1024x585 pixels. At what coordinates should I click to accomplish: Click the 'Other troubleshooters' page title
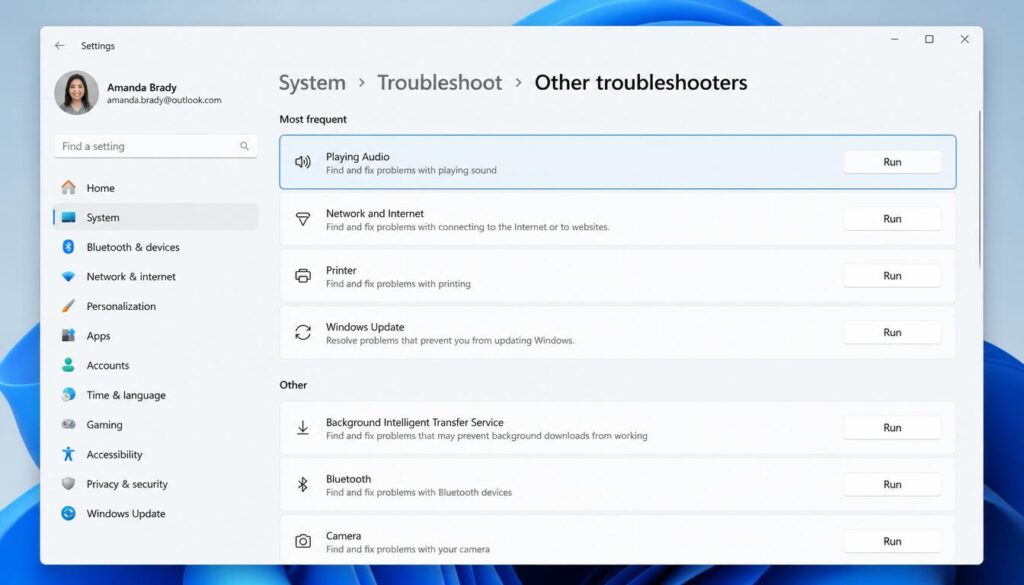coord(641,83)
